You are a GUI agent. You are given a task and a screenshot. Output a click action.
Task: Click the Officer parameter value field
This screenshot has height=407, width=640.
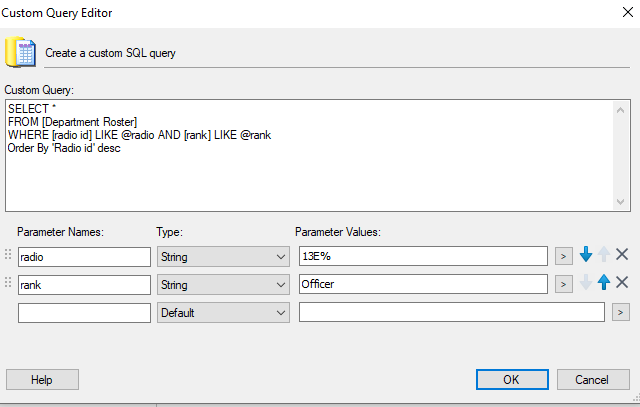(x=422, y=285)
